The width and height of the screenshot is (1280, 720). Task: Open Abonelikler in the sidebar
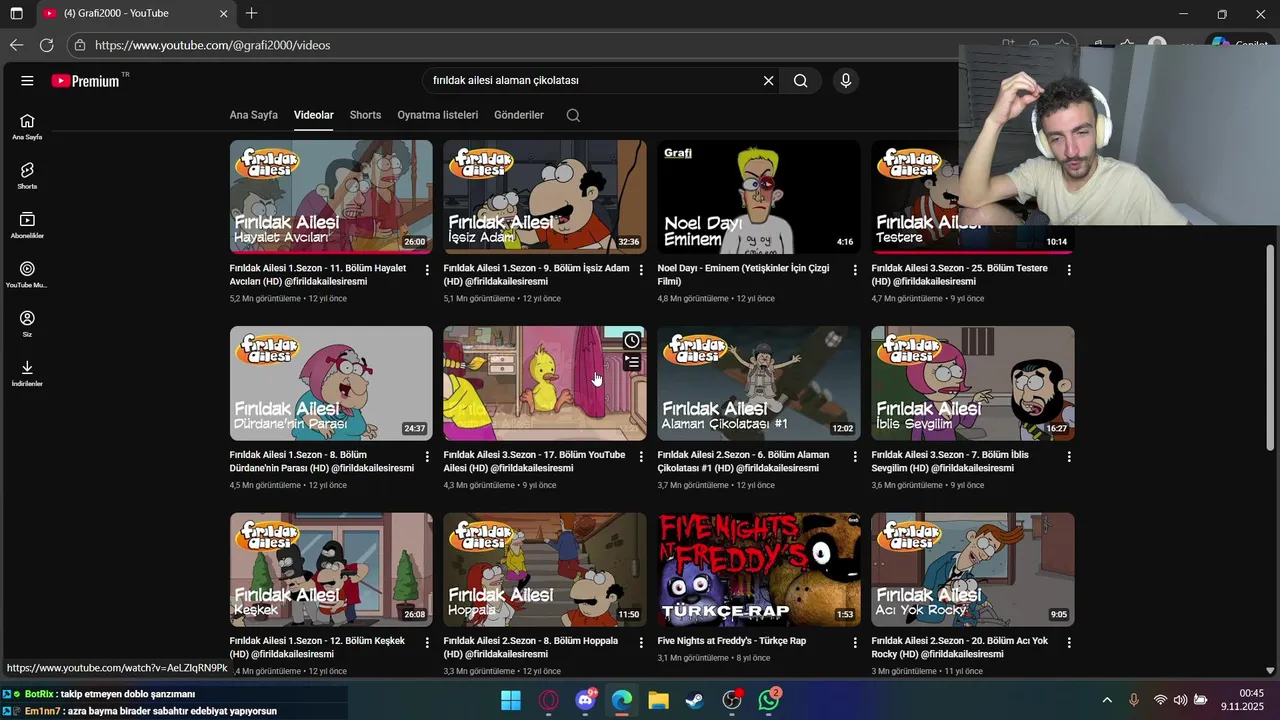(27, 224)
